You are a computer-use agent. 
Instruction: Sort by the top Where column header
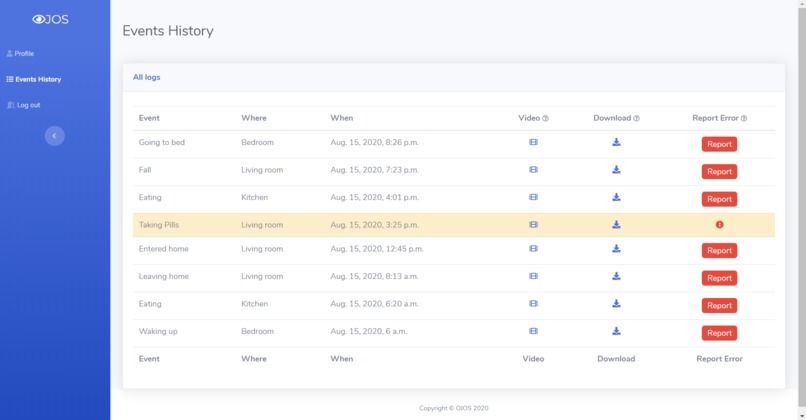coord(254,118)
